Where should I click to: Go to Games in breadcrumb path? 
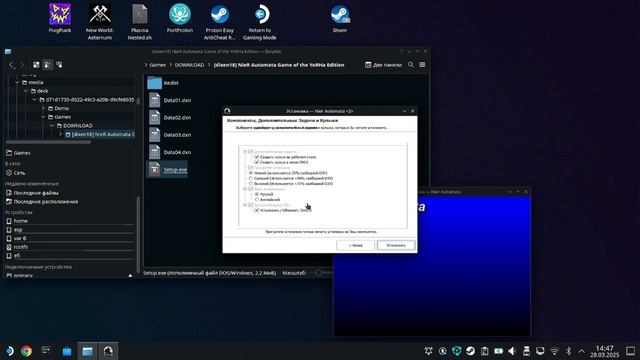[x=157, y=65]
